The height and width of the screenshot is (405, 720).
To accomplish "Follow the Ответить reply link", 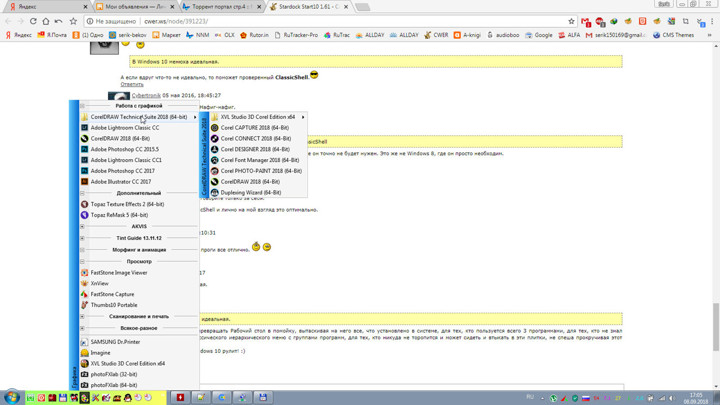I will tap(132, 84).
